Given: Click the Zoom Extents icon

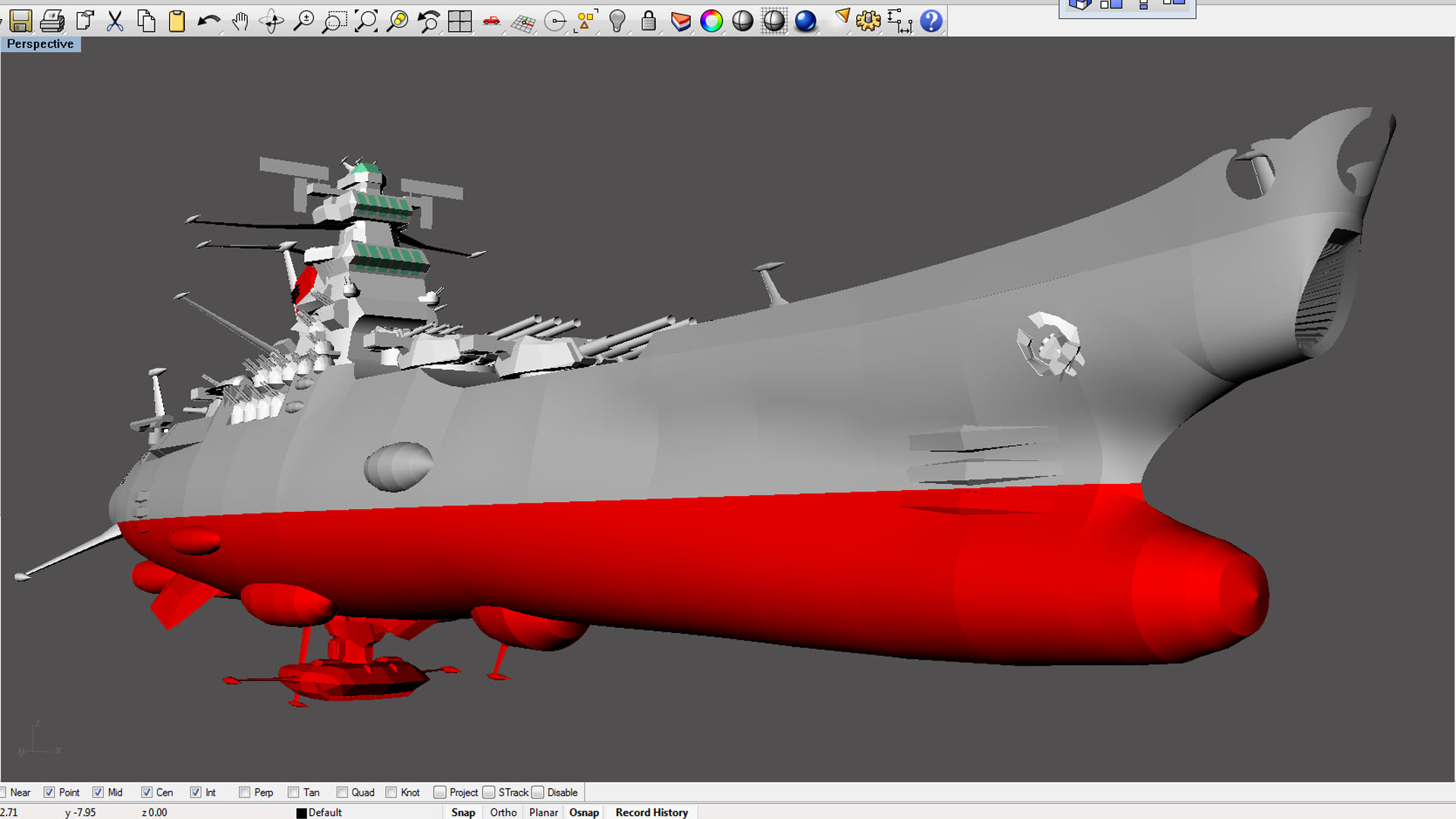Looking at the screenshot, I should point(366,20).
